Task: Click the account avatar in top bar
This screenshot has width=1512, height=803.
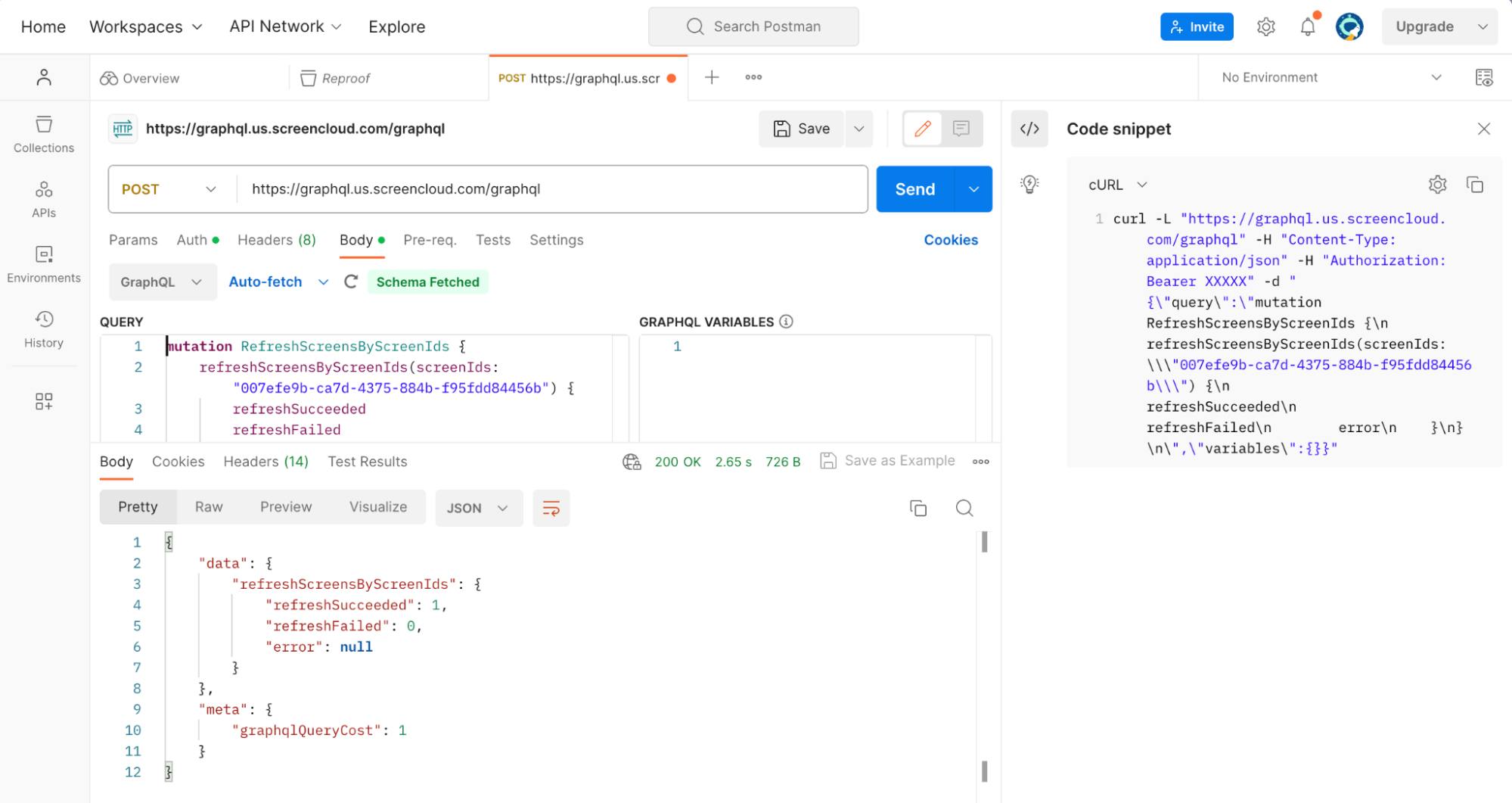Action: tap(1349, 26)
